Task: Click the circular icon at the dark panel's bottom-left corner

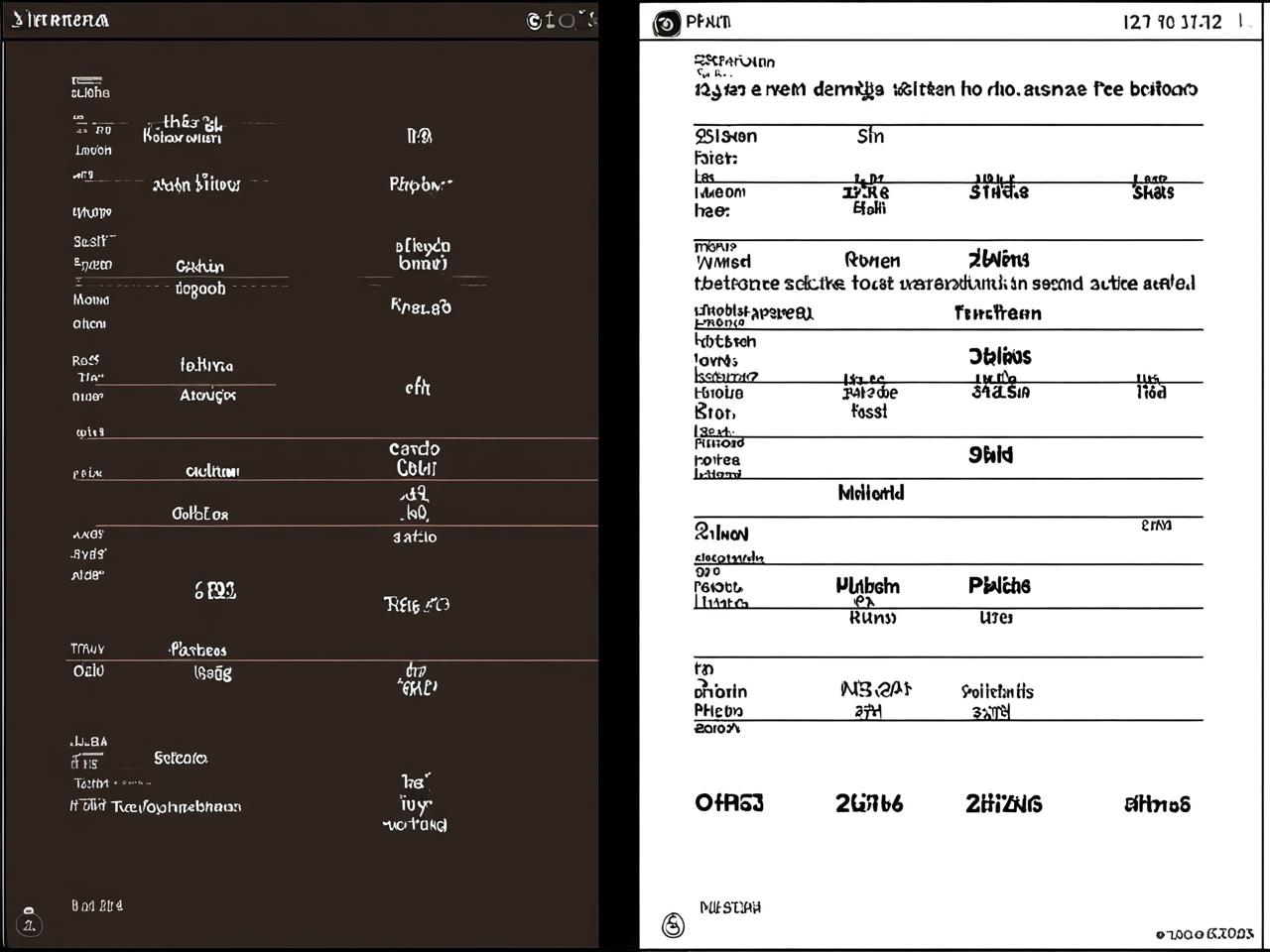Action: 30,923
